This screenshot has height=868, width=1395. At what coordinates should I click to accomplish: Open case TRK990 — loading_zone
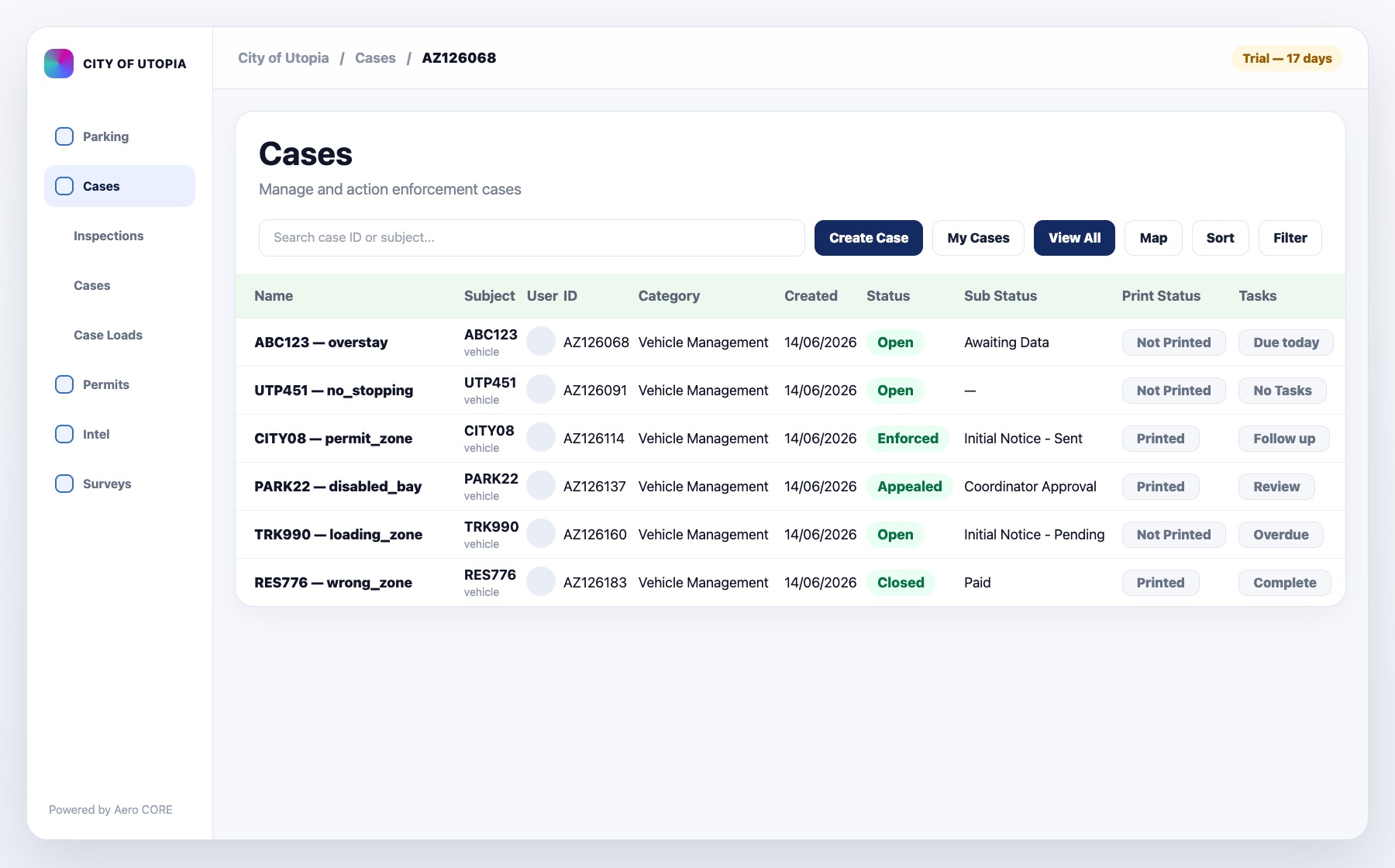pos(338,535)
